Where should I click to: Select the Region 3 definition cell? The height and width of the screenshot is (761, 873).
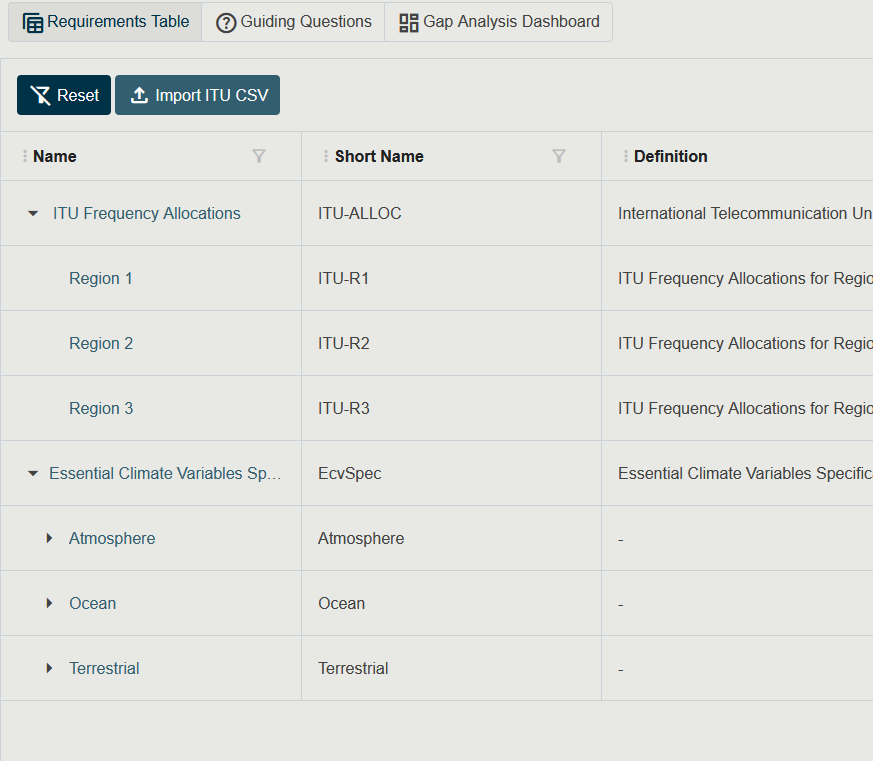[x=738, y=408]
